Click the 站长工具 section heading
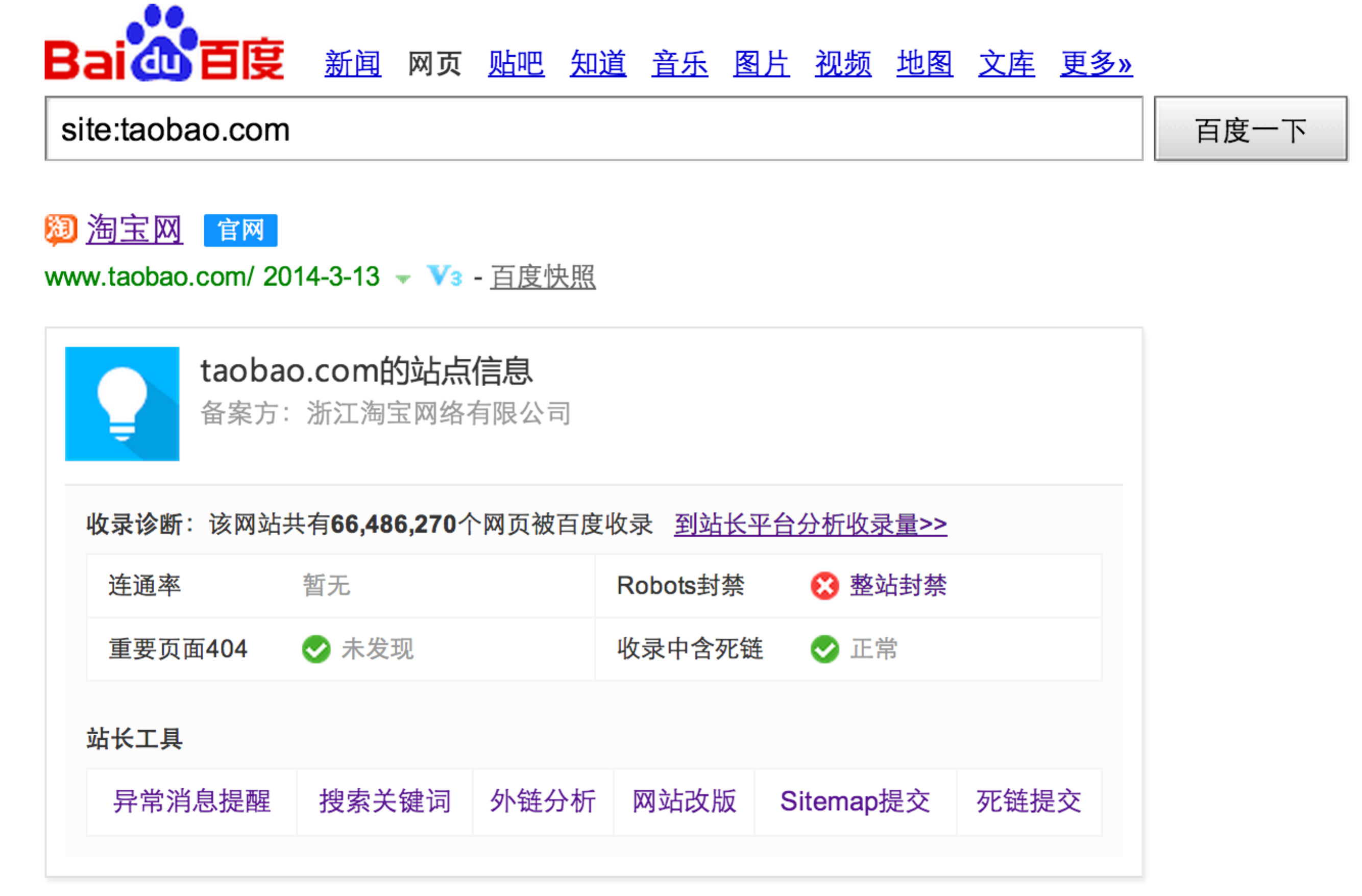1362x896 pixels. pyautogui.click(x=134, y=739)
